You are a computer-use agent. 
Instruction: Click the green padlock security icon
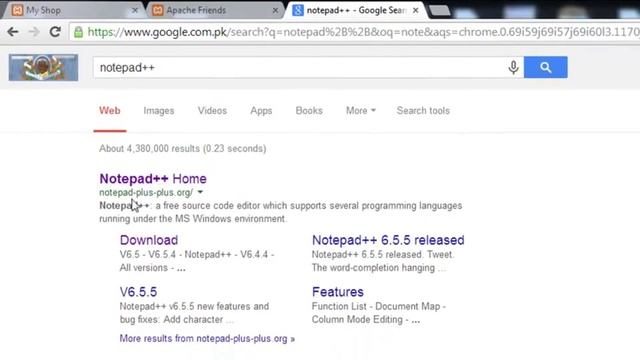(78, 32)
